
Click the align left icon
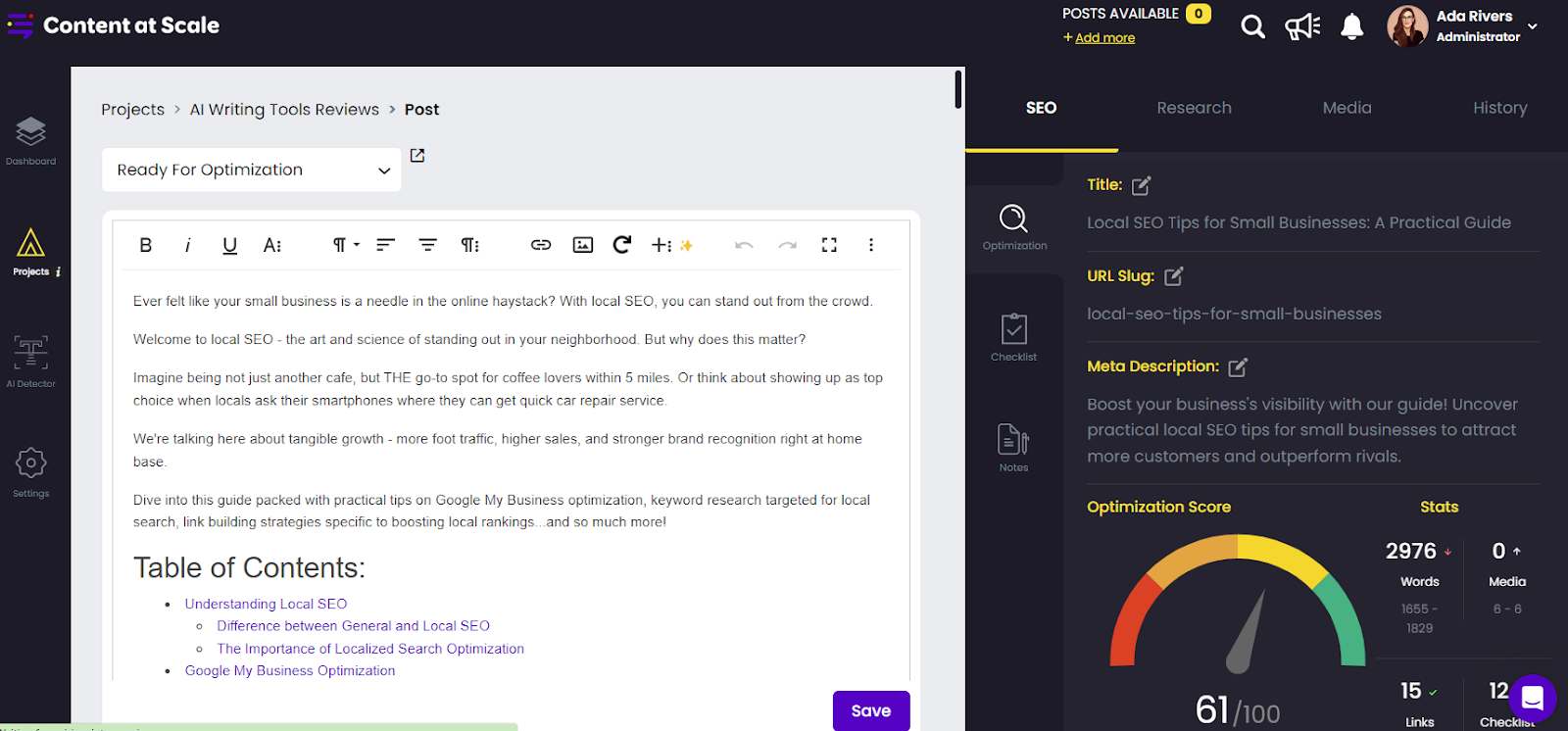click(386, 245)
